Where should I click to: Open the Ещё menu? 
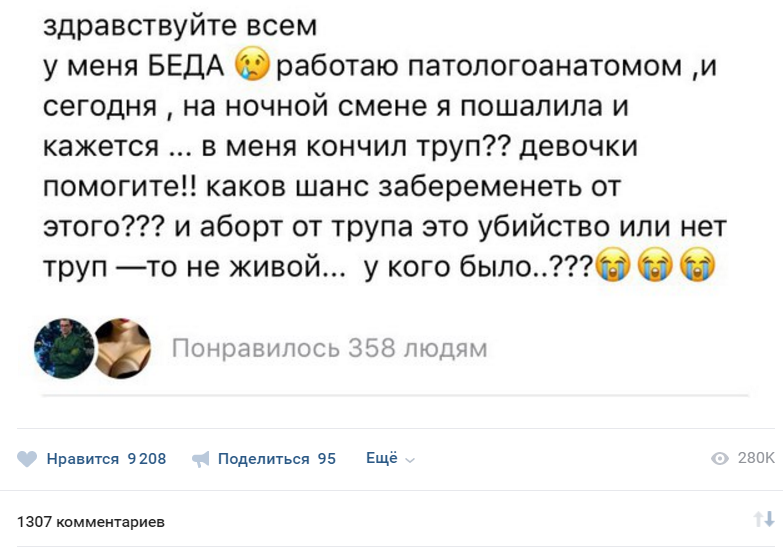click(382, 458)
